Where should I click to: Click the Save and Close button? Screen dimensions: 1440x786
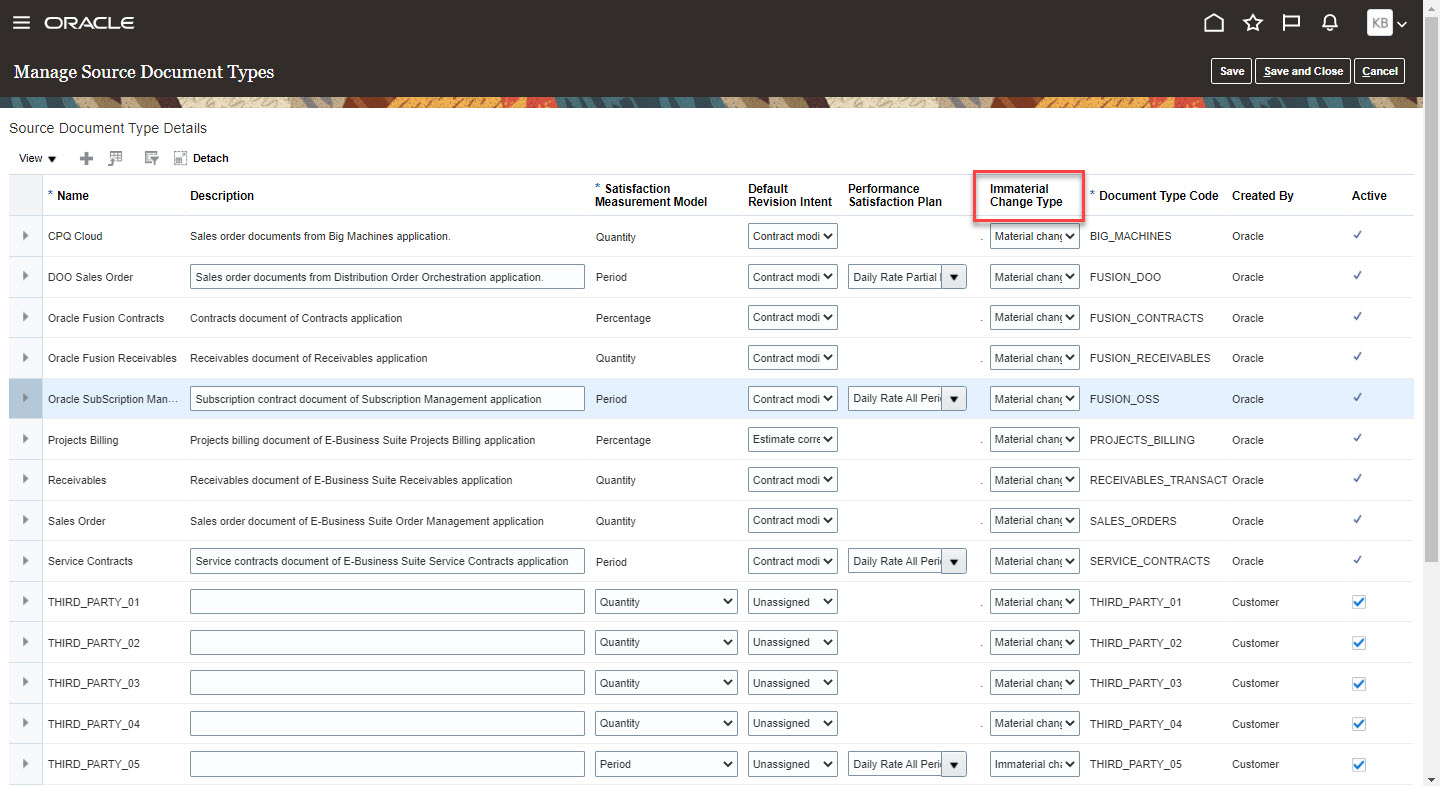[1303, 71]
